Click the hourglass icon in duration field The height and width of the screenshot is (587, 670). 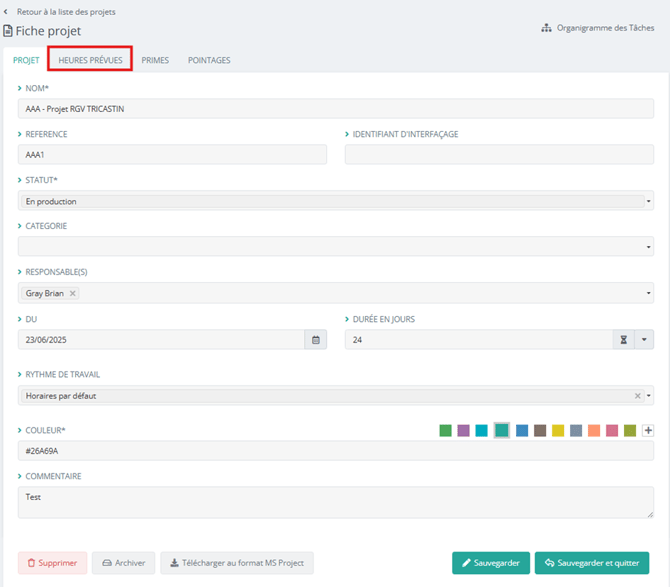pos(623,340)
